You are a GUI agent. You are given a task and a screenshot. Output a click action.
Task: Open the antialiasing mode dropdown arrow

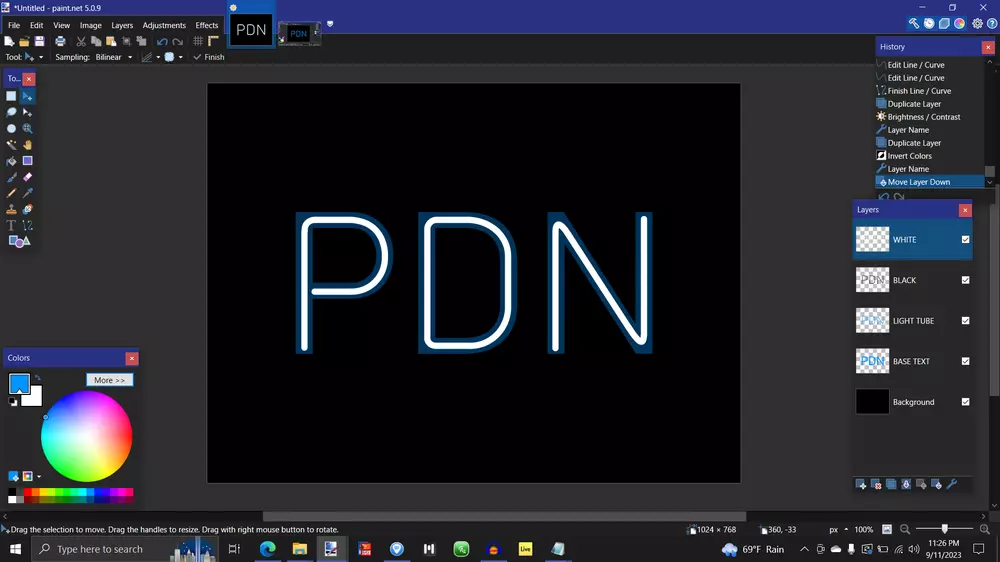[158, 57]
